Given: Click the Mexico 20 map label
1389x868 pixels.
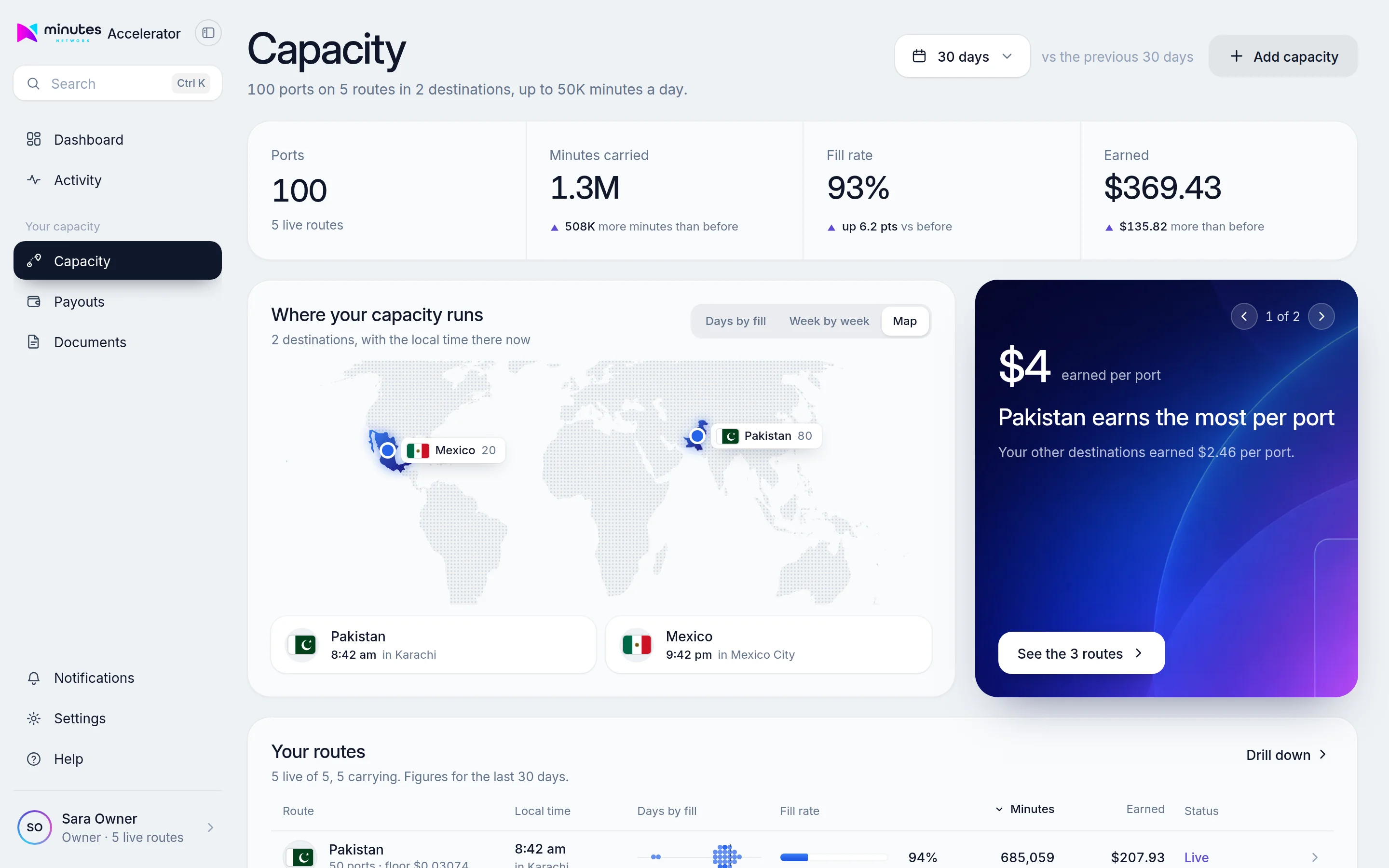Looking at the screenshot, I should coord(453,450).
